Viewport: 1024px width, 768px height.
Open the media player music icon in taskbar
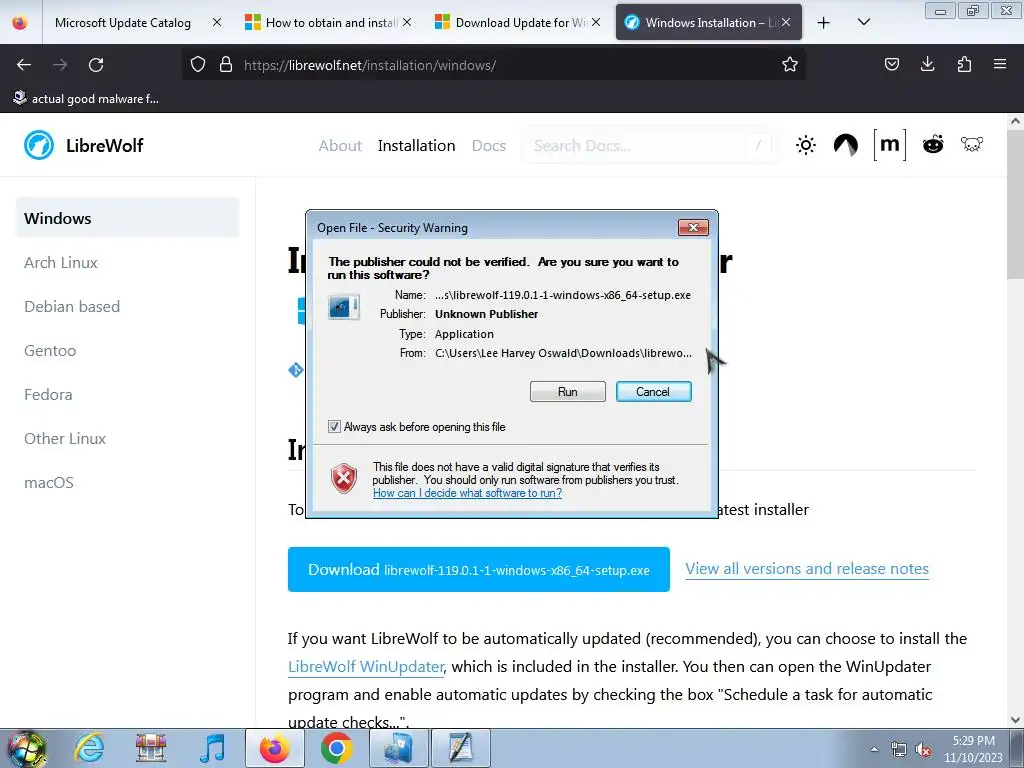coord(212,748)
